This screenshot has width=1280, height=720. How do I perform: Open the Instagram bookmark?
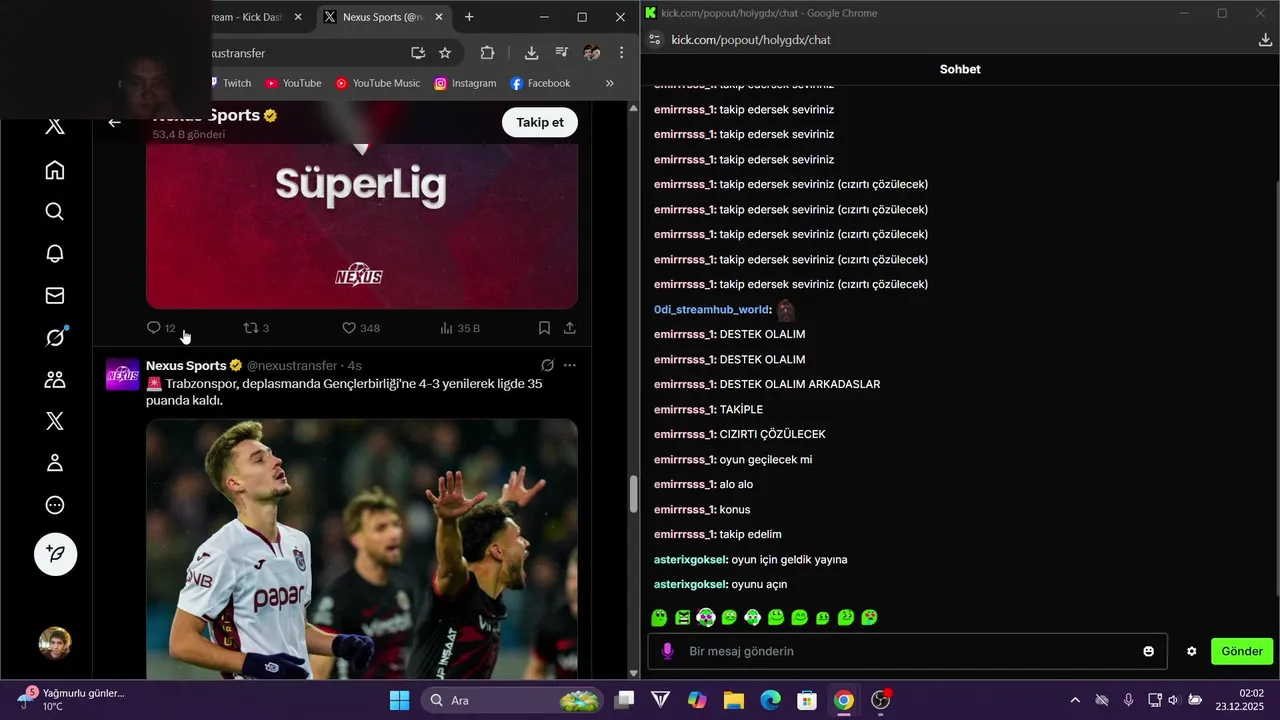coord(465,83)
